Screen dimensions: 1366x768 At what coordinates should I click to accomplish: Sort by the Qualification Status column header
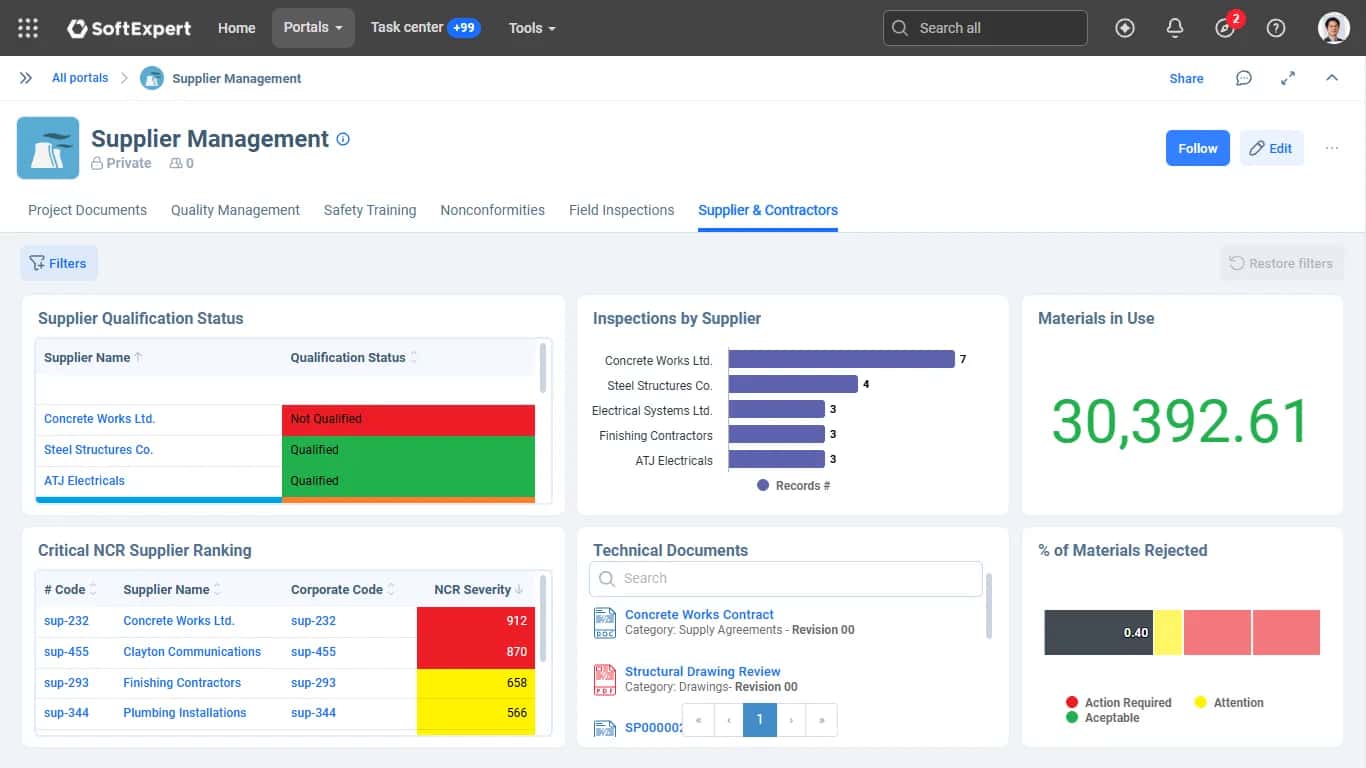(354, 358)
